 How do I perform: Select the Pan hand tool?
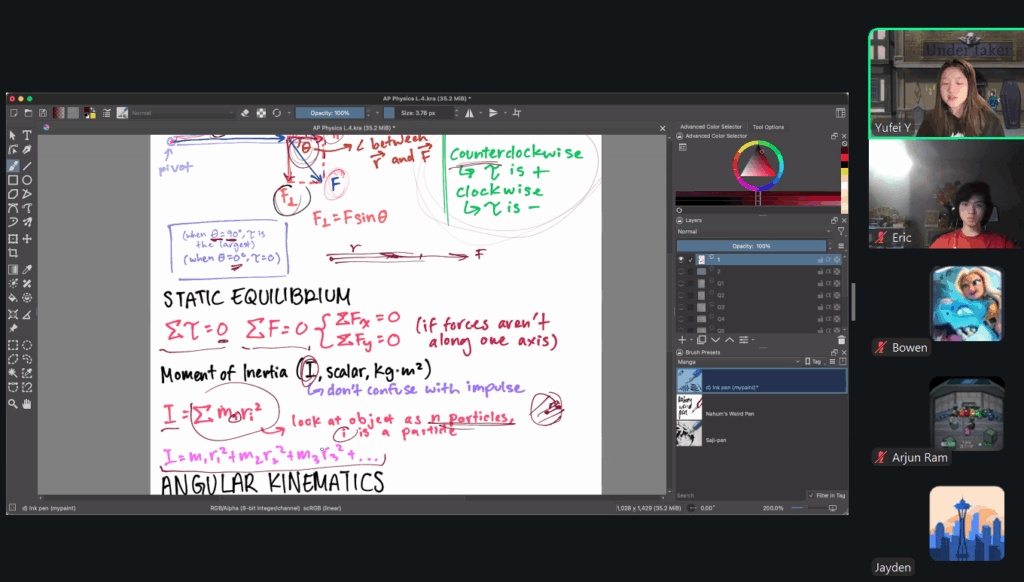pyautogui.click(x=27, y=403)
